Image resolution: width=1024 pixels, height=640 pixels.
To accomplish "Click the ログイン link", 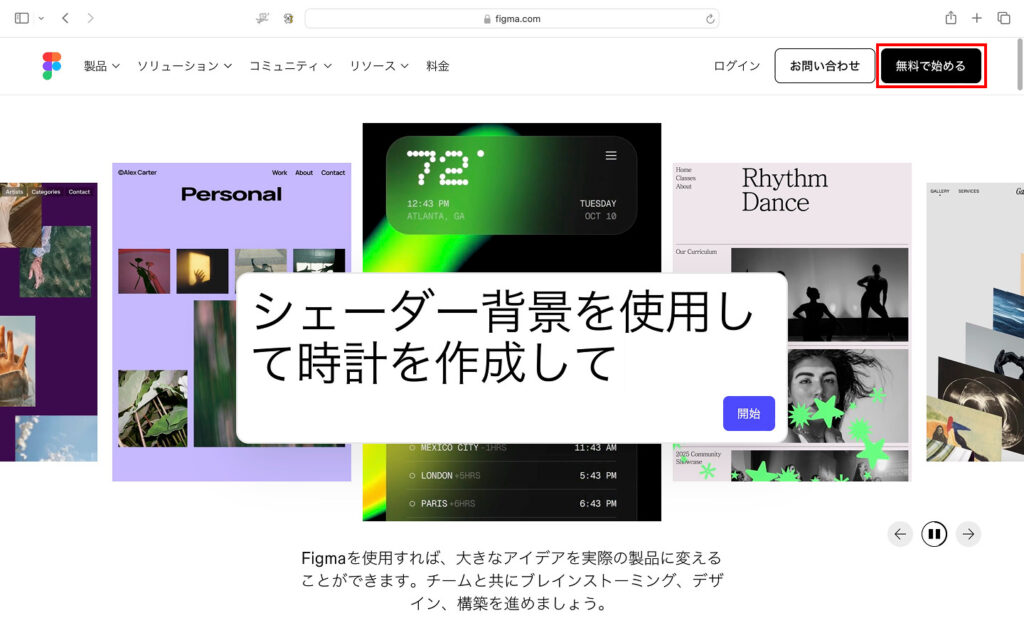I will 736,66.
